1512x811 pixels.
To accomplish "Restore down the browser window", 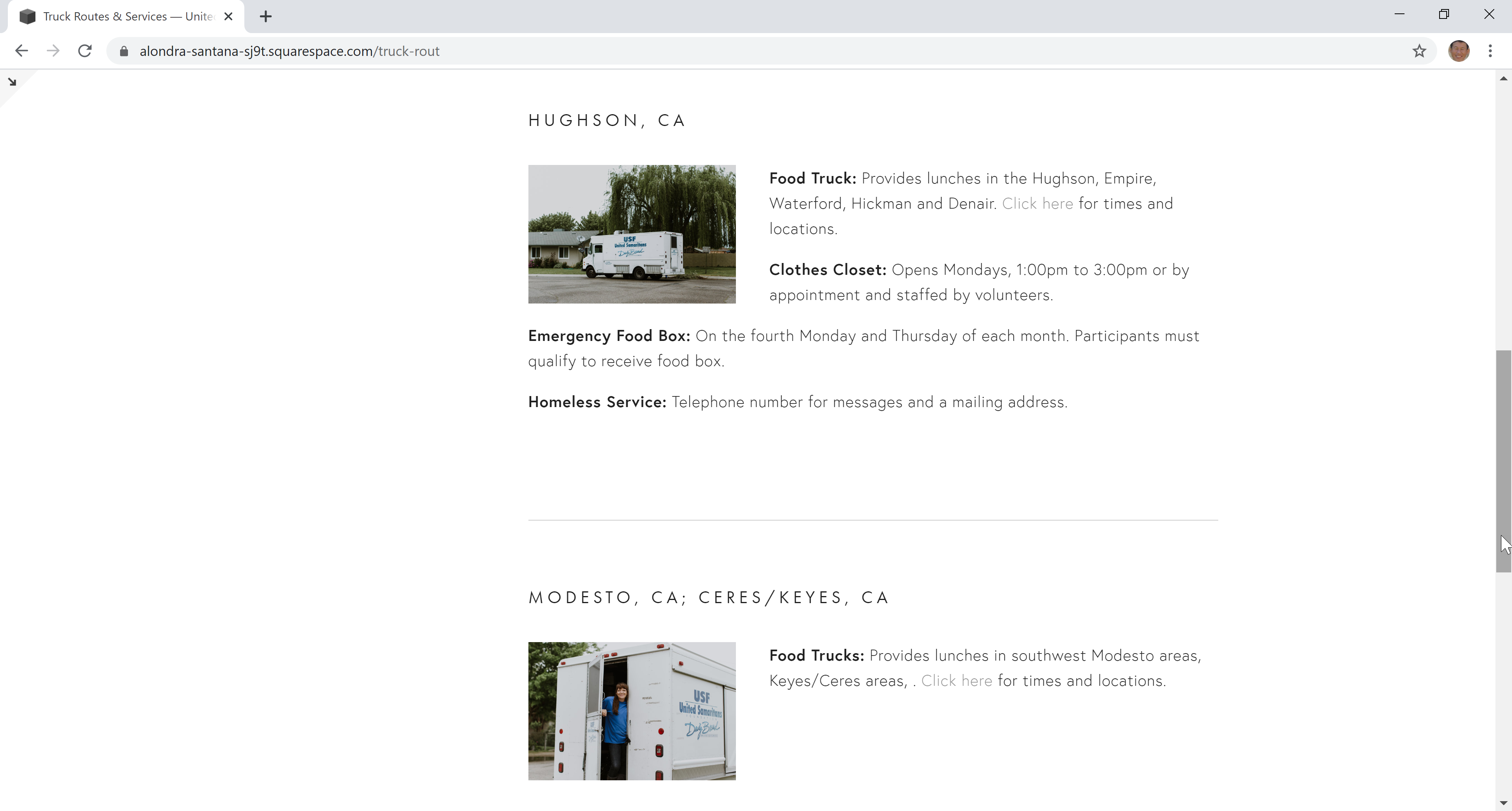I will [x=1444, y=15].
